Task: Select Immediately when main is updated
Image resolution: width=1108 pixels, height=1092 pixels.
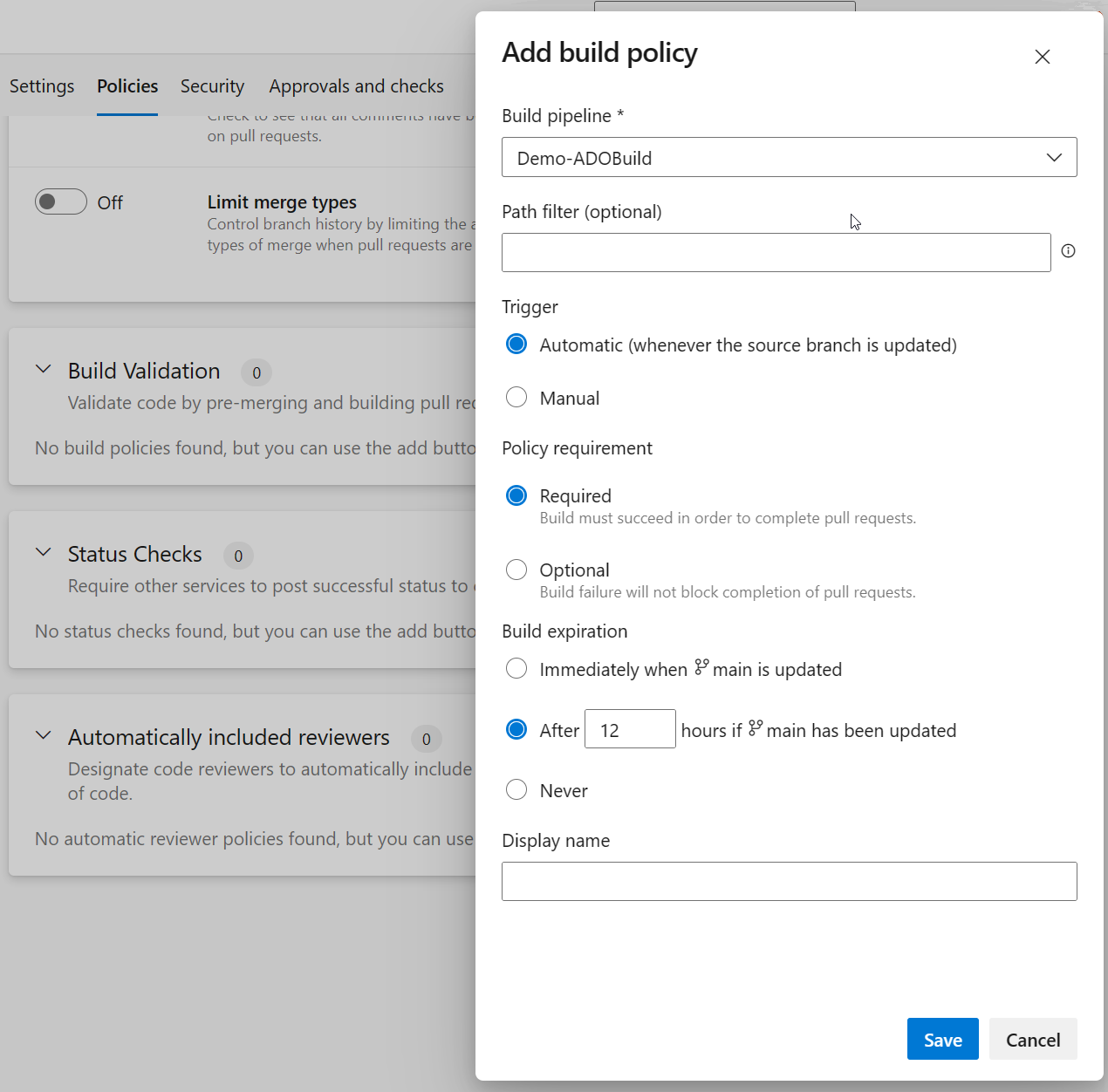Action: point(516,668)
